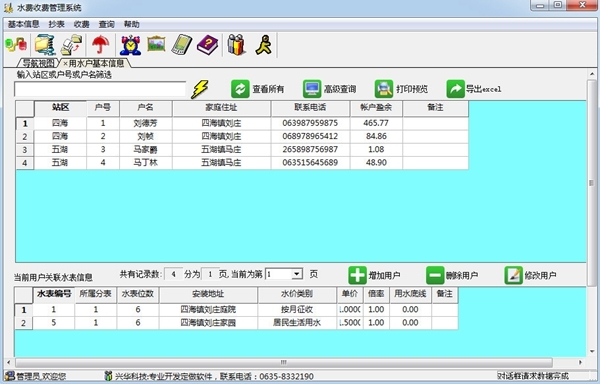Click the 分为 pages value field
Viewport: 600px width, 384px height.
tap(210, 274)
